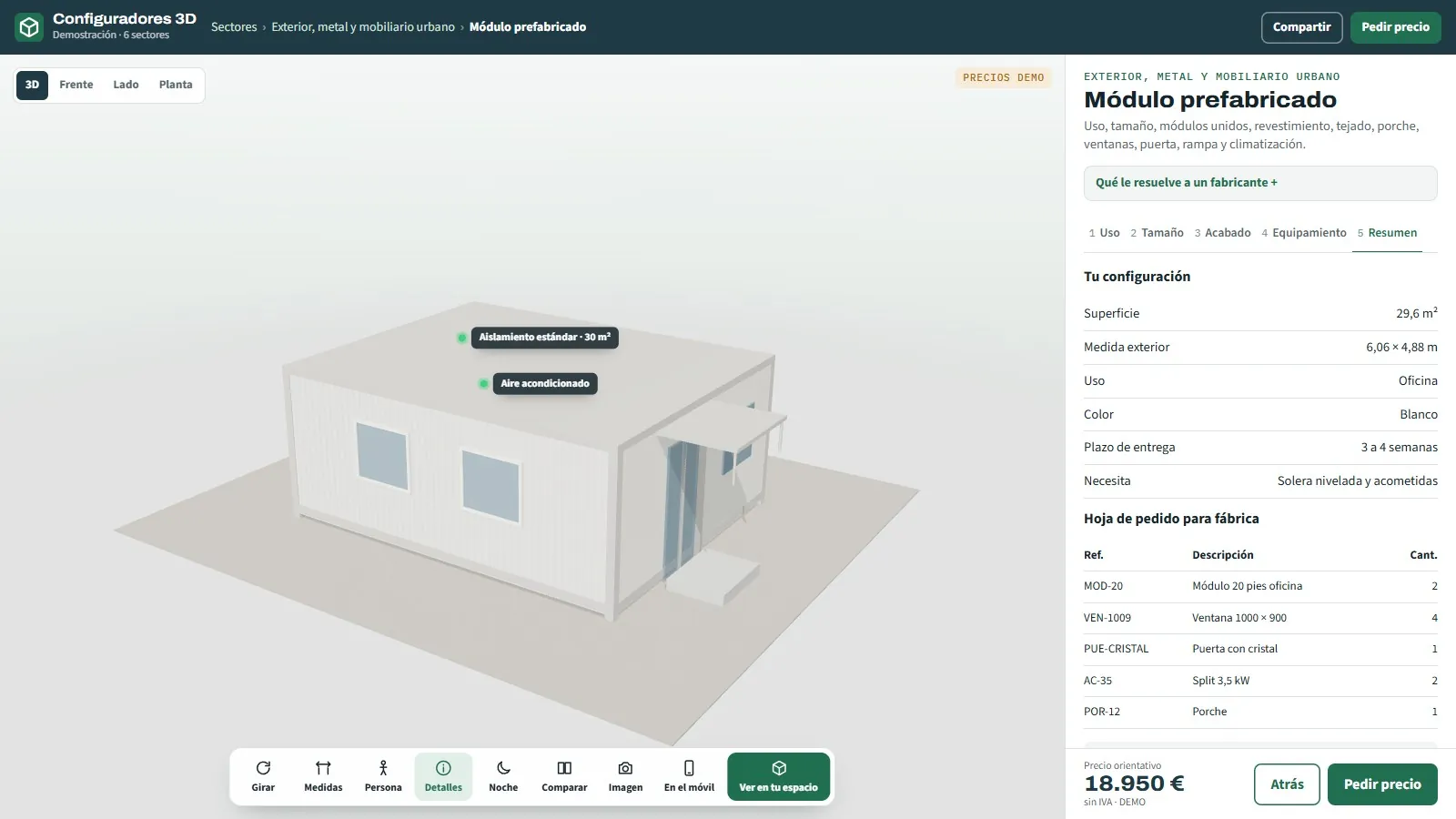The image size is (1456, 819).
Task: Click Pedir precio in the header
Action: 1395,27
